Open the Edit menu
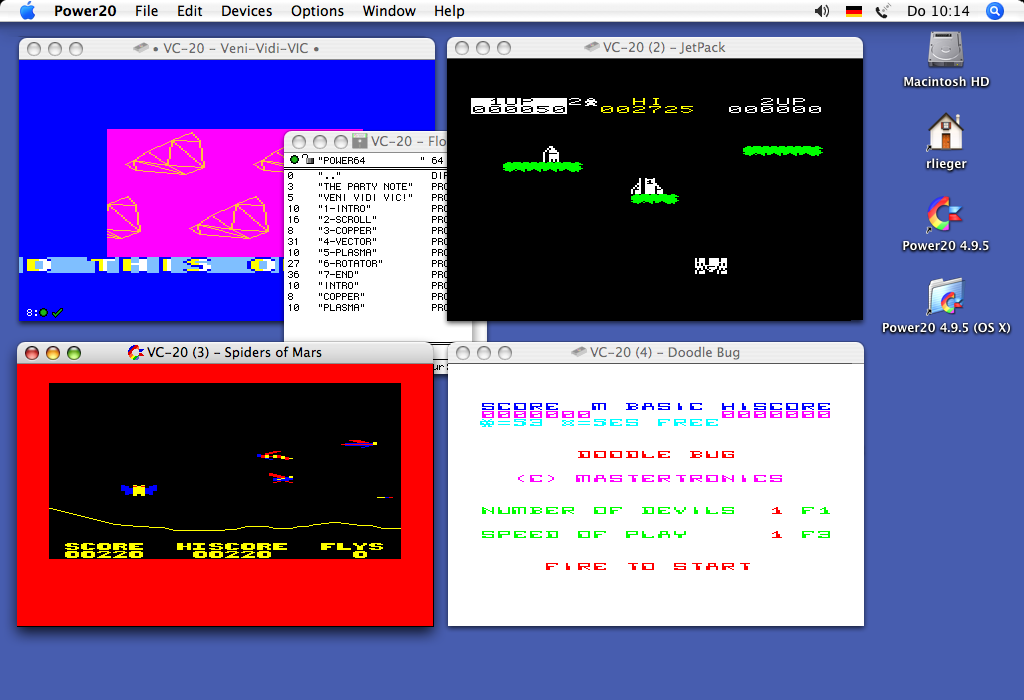 coord(189,11)
